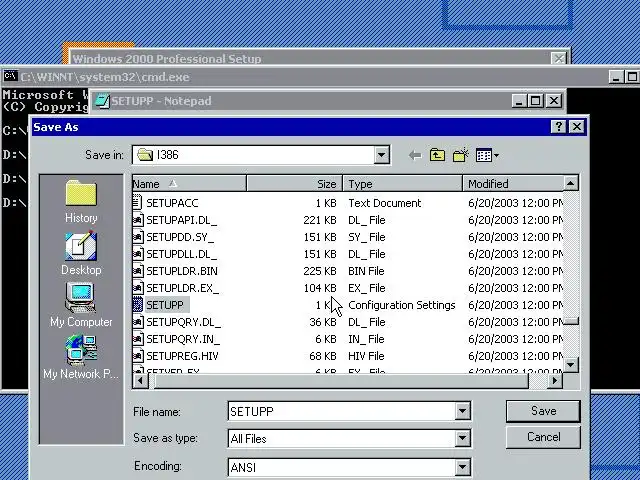Click the file list scroll up arrow

tap(571, 183)
